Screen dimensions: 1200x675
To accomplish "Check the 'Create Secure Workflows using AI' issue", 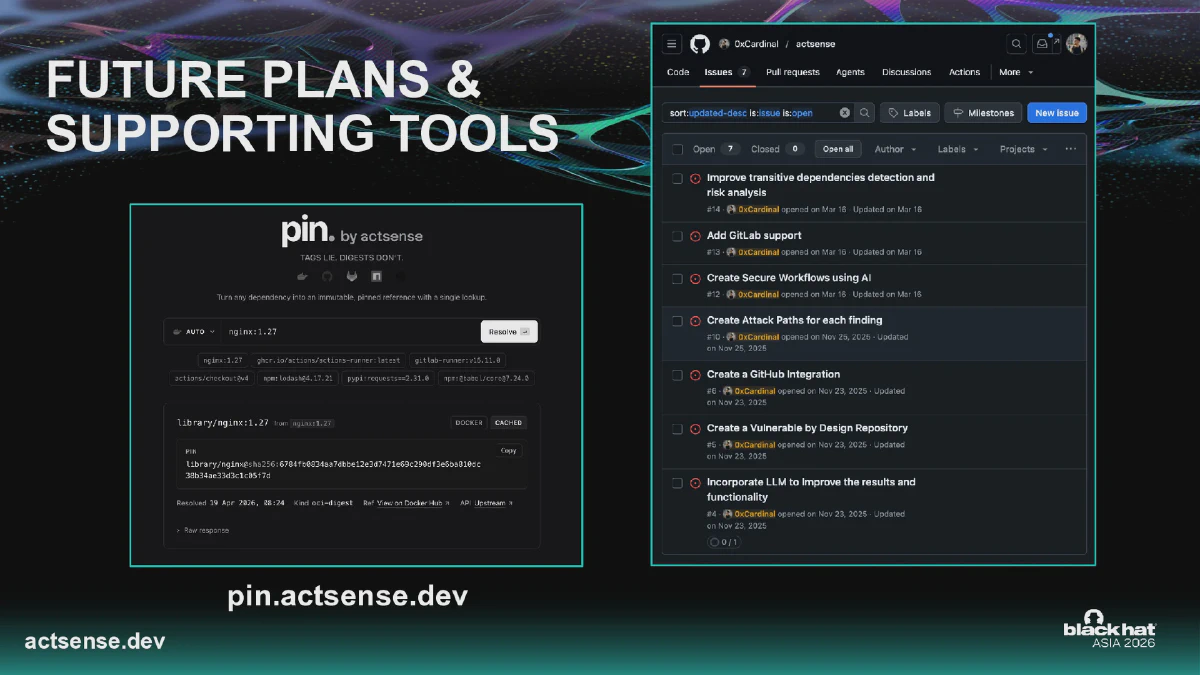I will tap(677, 278).
